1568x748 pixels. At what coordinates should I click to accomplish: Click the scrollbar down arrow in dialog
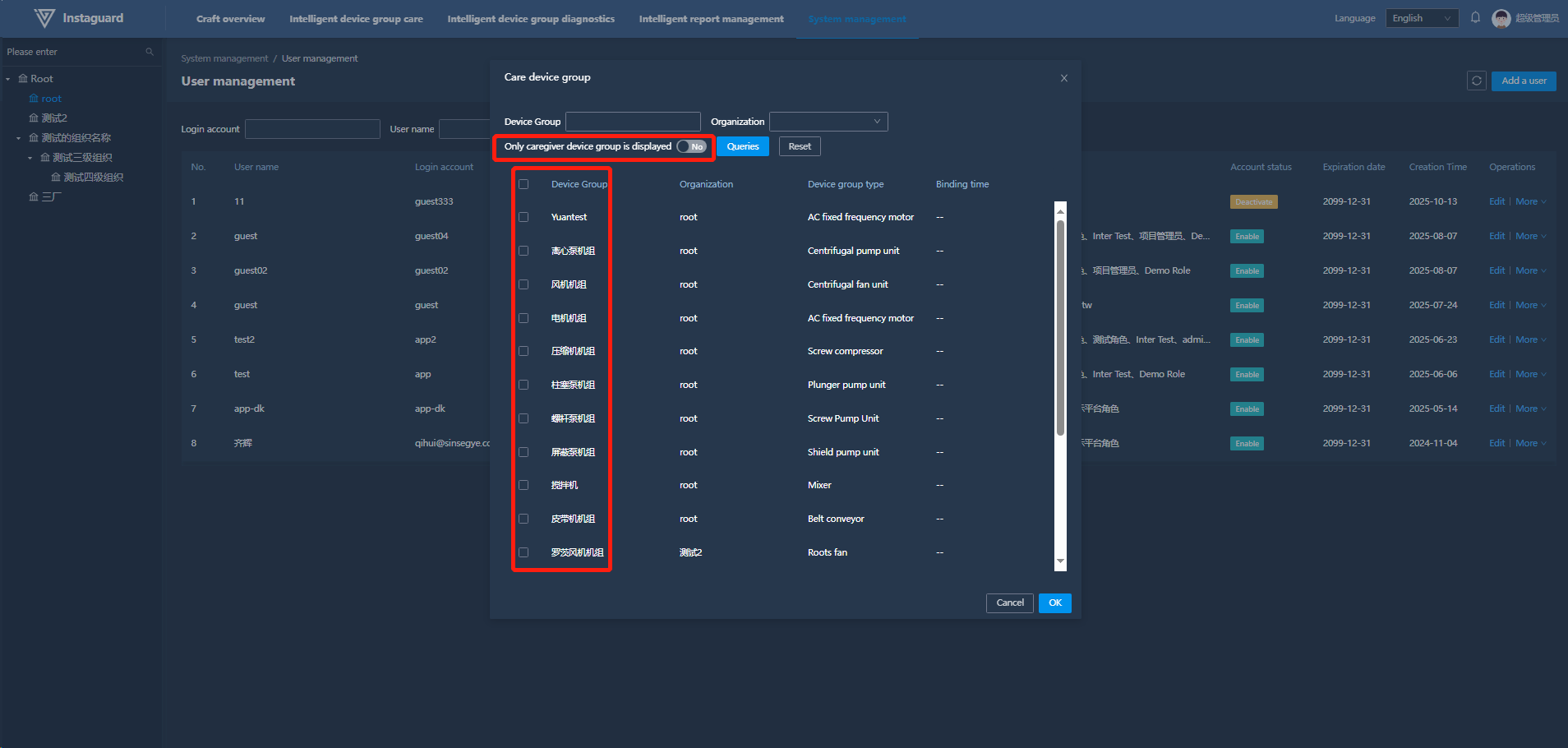(x=1060, y=561)
